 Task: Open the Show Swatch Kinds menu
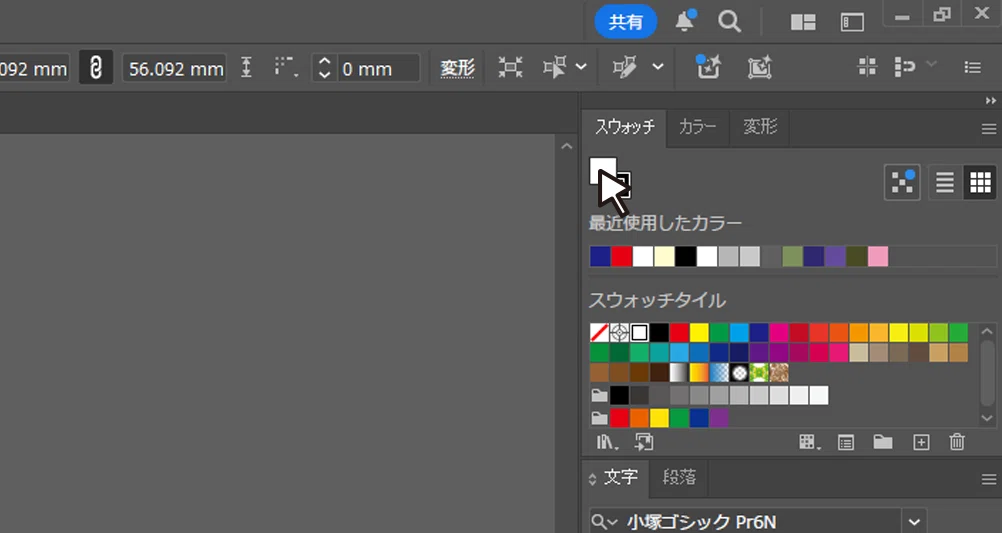[x=809, y=442]
